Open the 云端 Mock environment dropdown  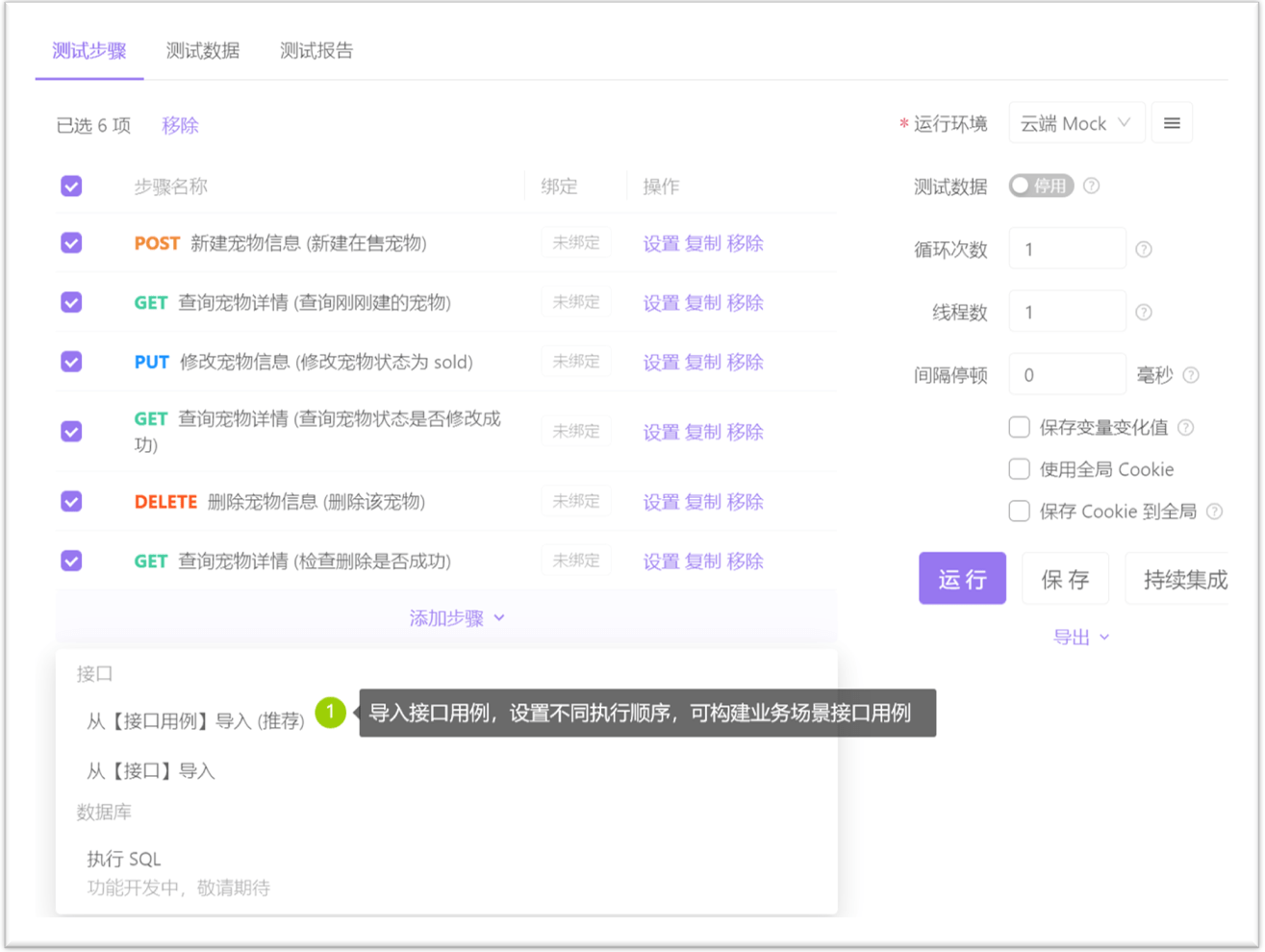[x=1076, y=122]
